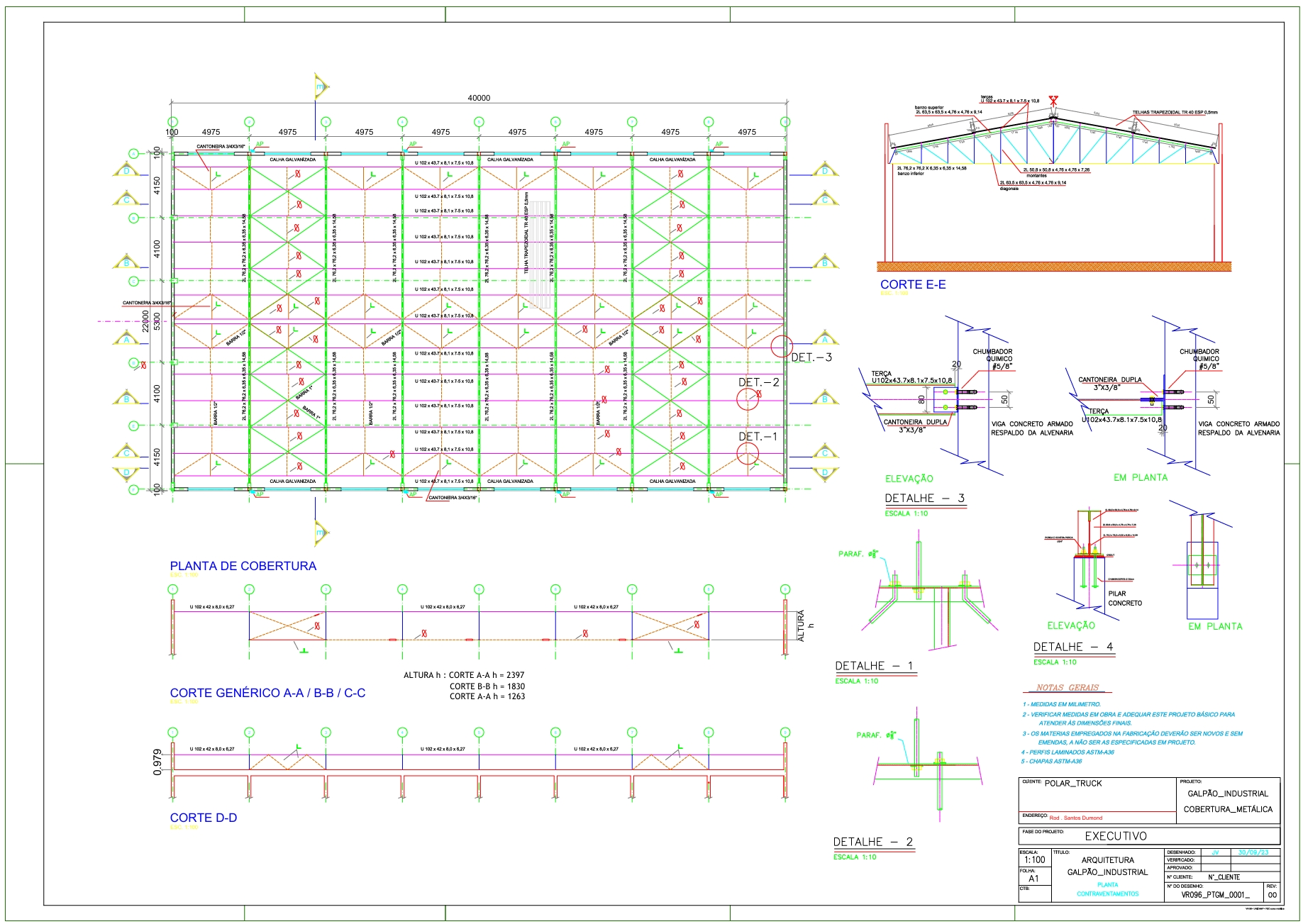Click note "4 - PERFIS LAMINADOS ASTM-A36"

[x=1068, y=752]
